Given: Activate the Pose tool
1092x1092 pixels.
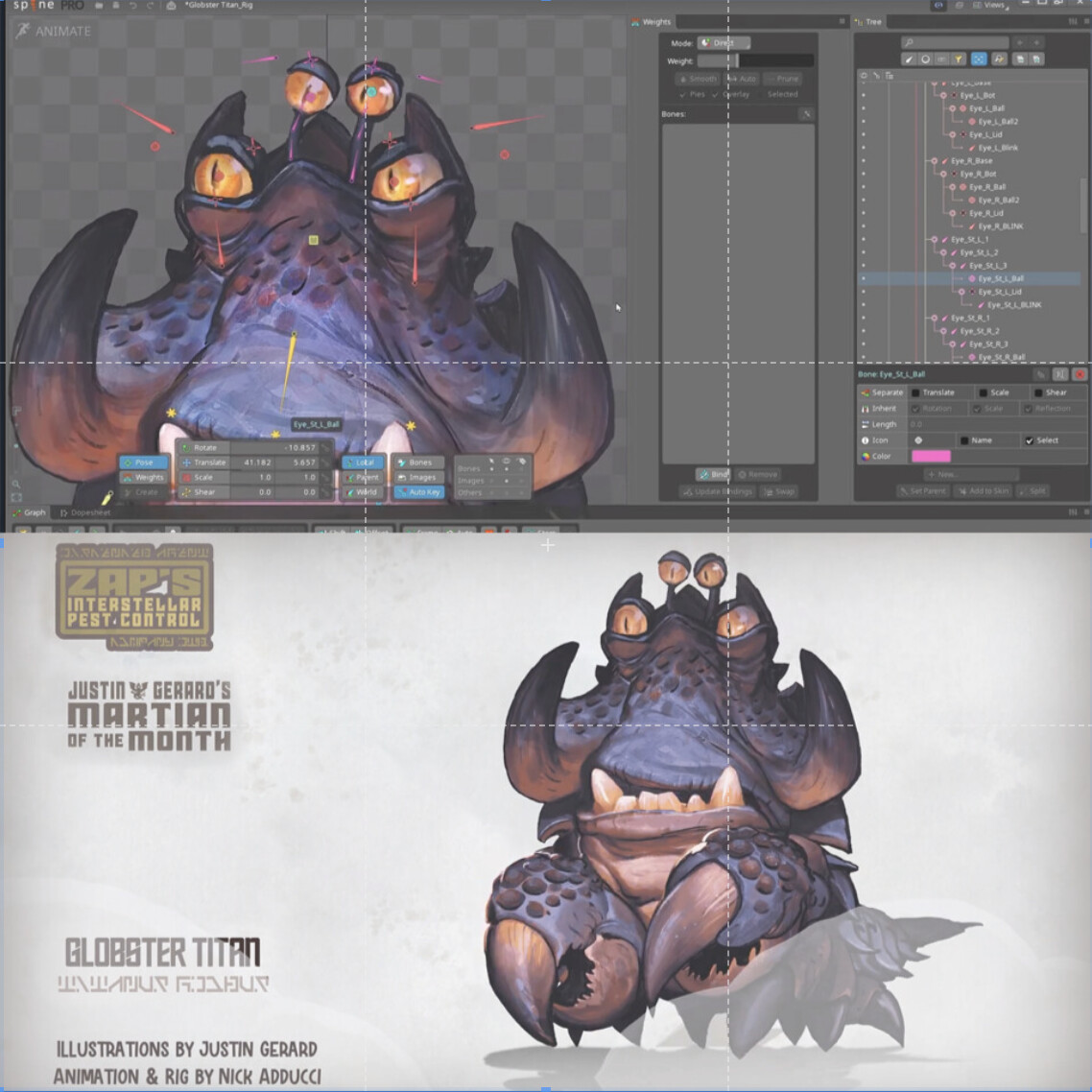Looking at the screenshot, I should (142, 462).
